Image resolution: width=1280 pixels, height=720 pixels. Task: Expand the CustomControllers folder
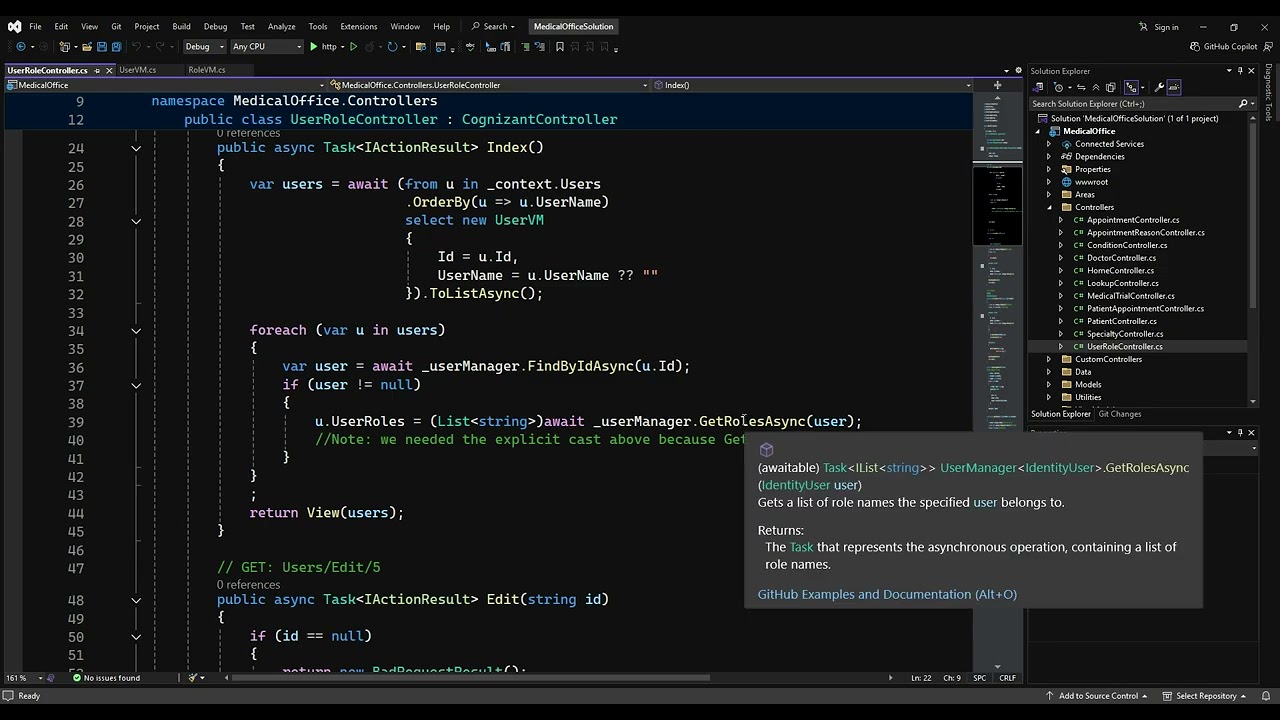1048,359
